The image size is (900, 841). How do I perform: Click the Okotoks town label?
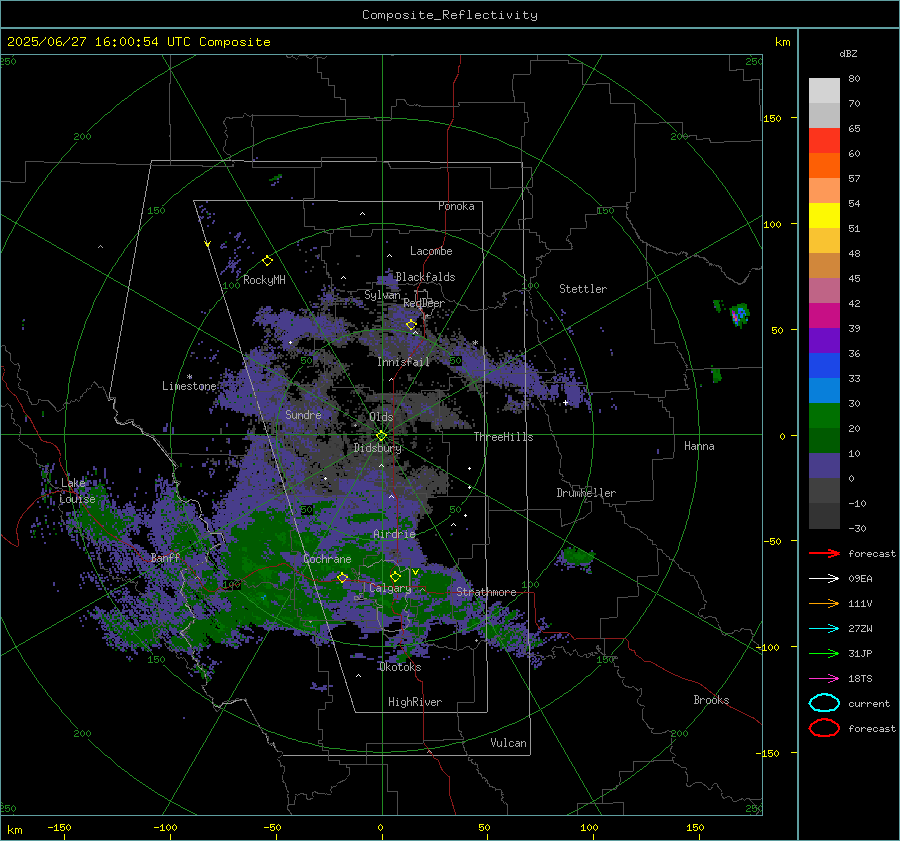(400, 668)
